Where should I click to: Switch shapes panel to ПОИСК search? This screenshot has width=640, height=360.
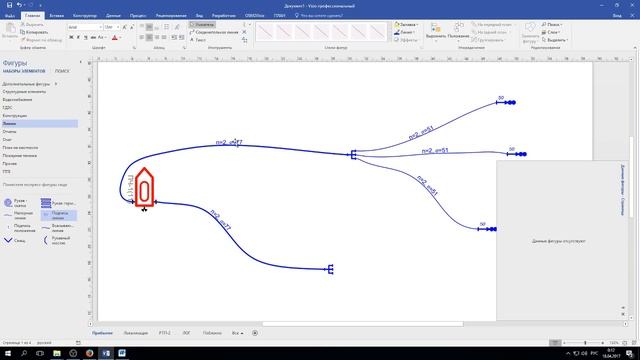point(62,71)
